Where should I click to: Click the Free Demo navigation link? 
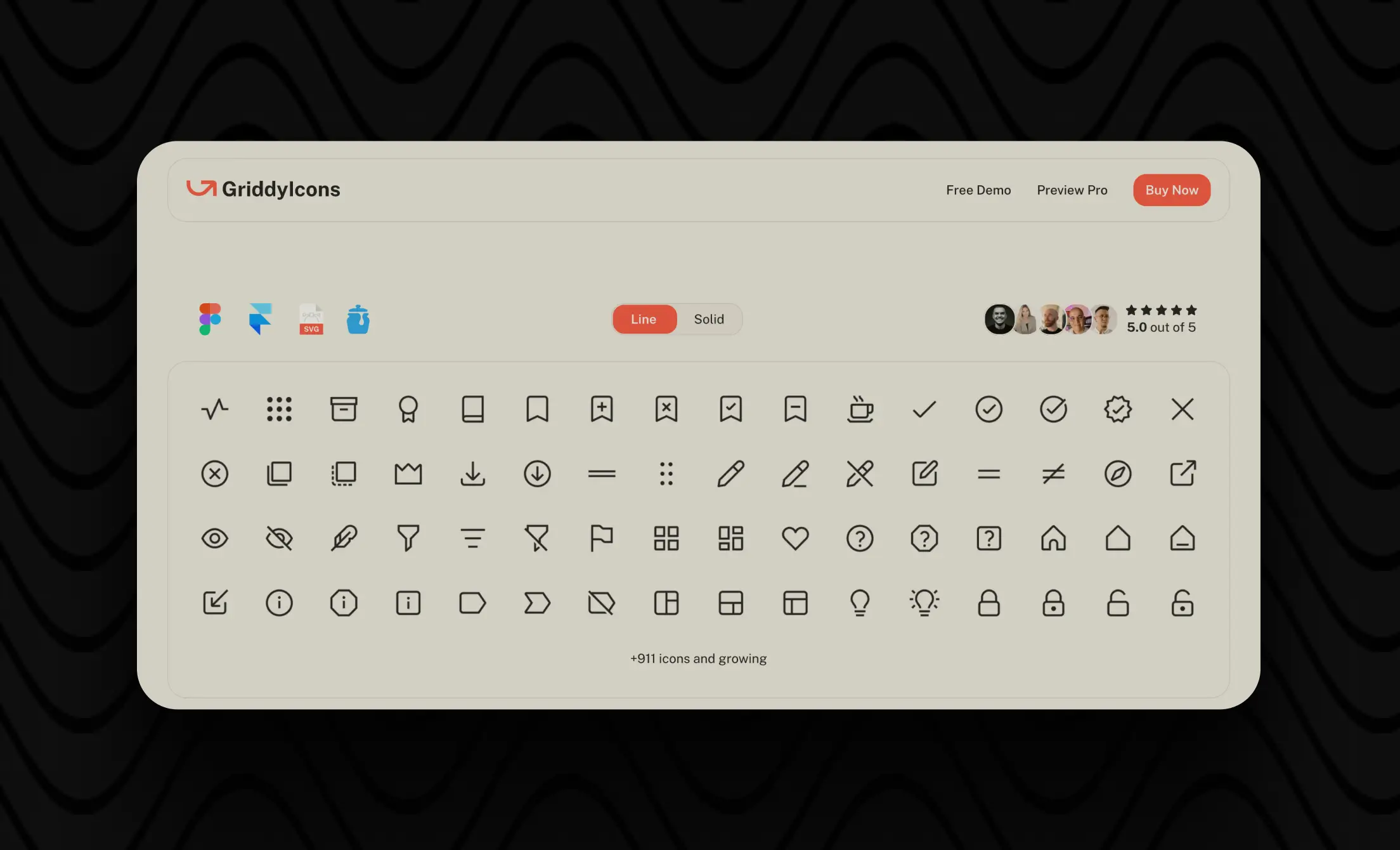click(979, 189)
